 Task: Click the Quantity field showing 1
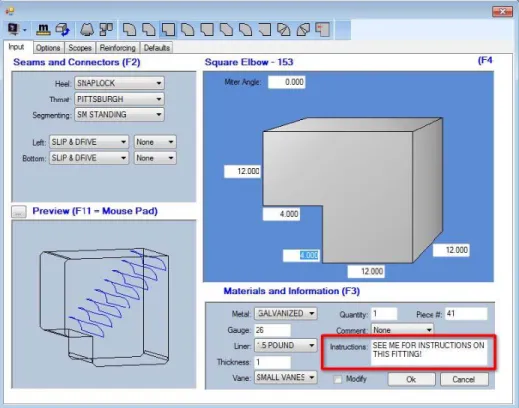(x=384, y=314)
